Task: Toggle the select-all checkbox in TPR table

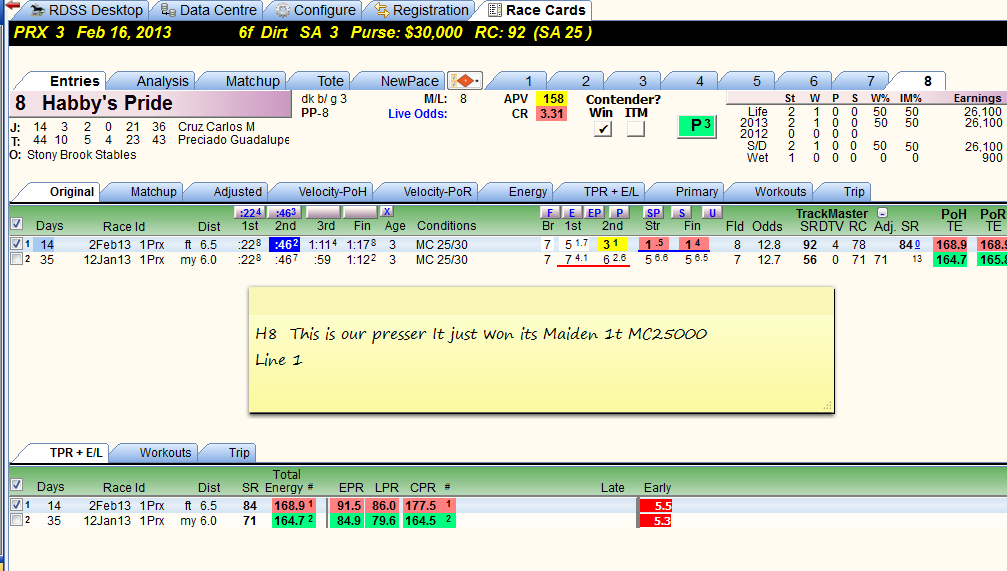Action: 17,485
